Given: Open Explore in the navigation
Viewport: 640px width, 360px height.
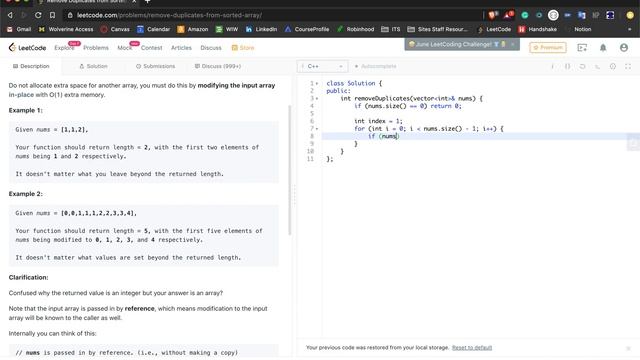Looking at the screenshot, I should 64,48.
